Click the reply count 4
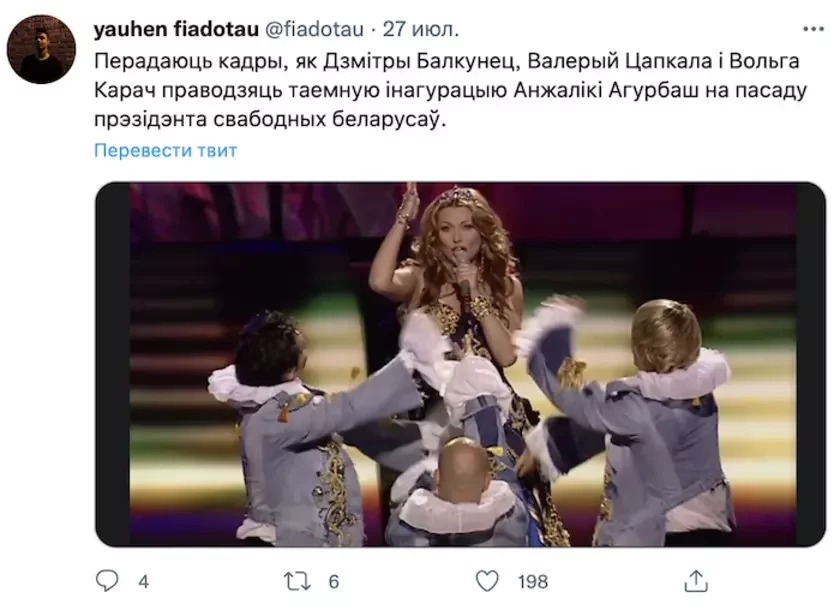This screenshot has height=610, width=840. coord(143,581)
